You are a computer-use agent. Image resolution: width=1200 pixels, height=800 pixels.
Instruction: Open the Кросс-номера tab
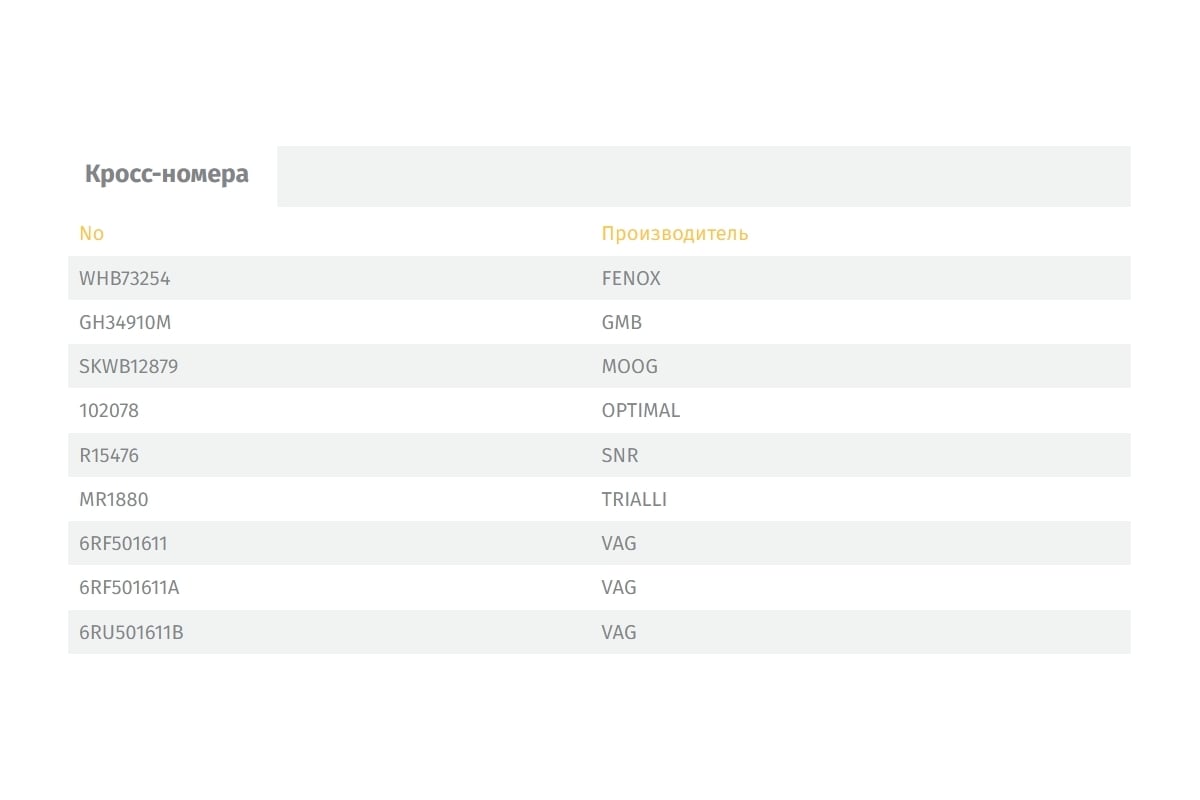[167, 175]
